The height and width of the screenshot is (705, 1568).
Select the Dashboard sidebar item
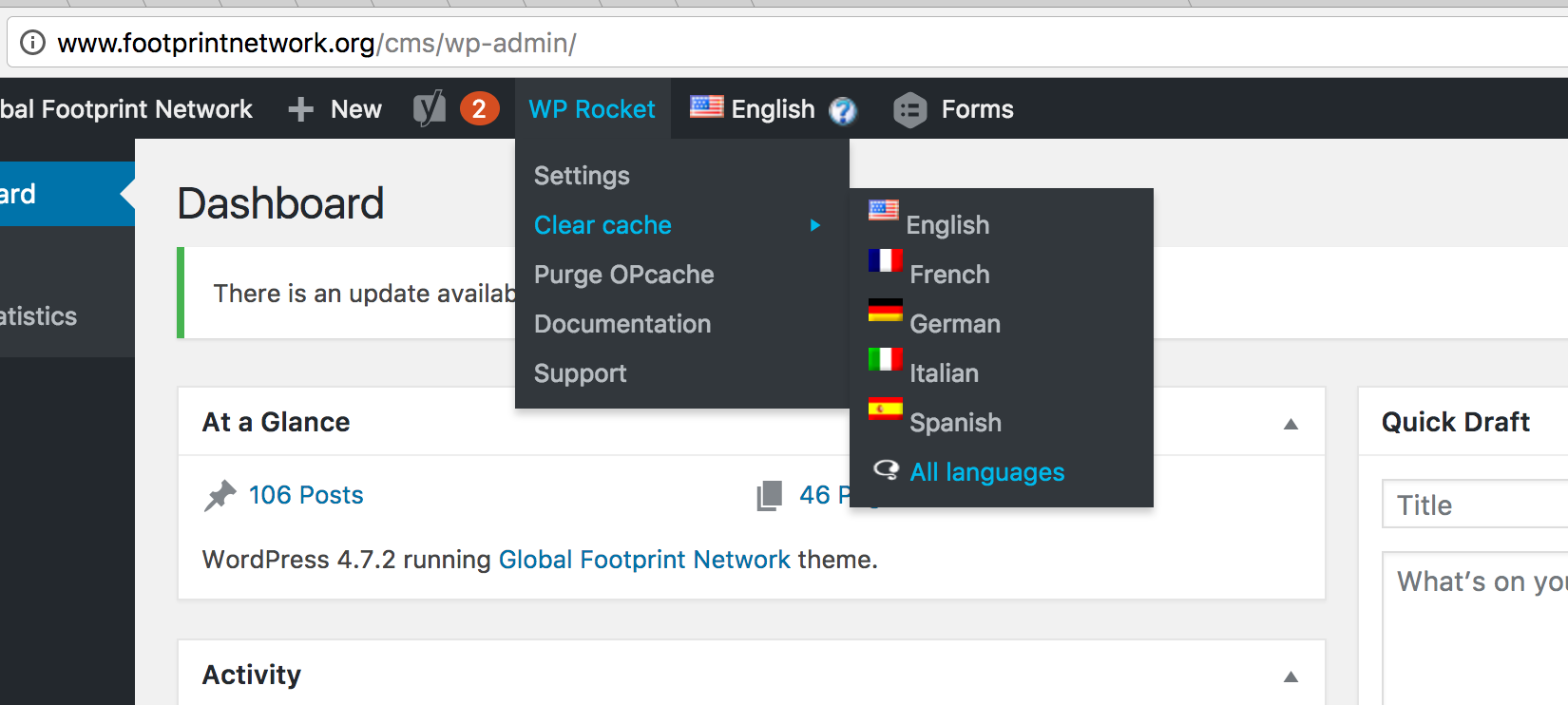67,194
